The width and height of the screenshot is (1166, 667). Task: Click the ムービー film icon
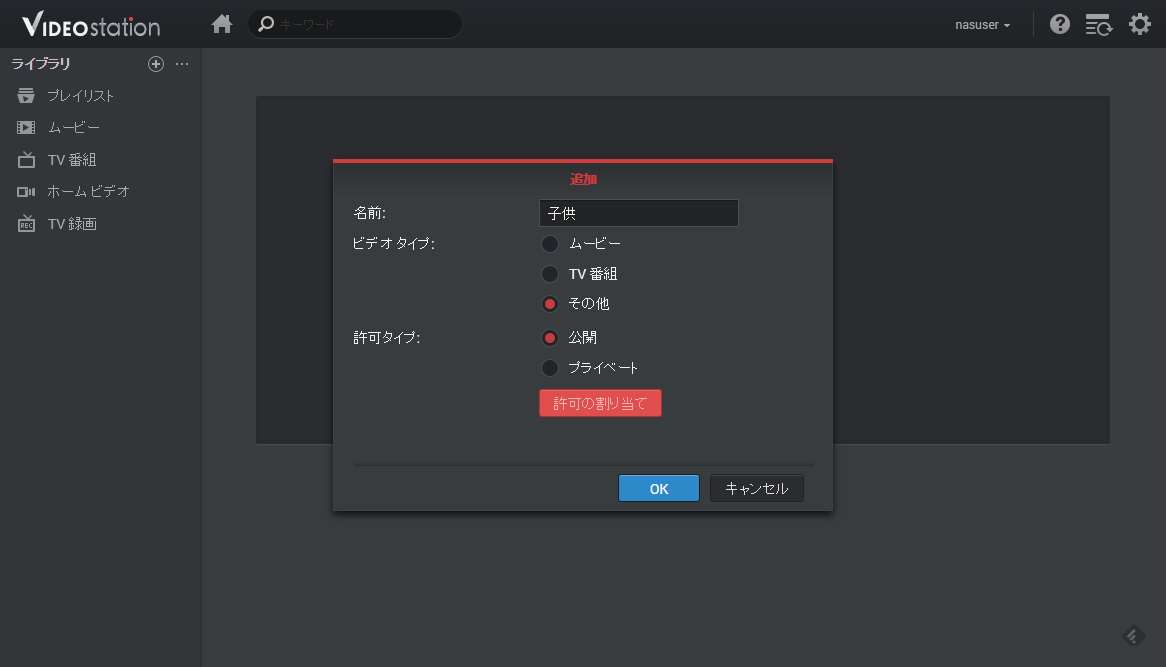click(x=26, y=128)
